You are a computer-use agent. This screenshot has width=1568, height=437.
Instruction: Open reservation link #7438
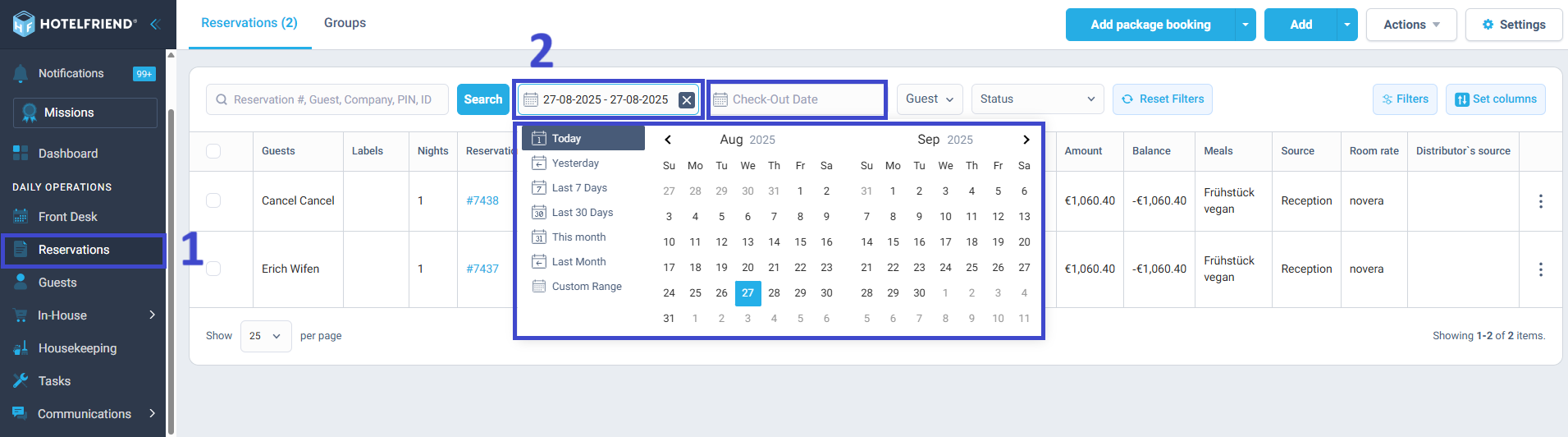pos(482,200)
